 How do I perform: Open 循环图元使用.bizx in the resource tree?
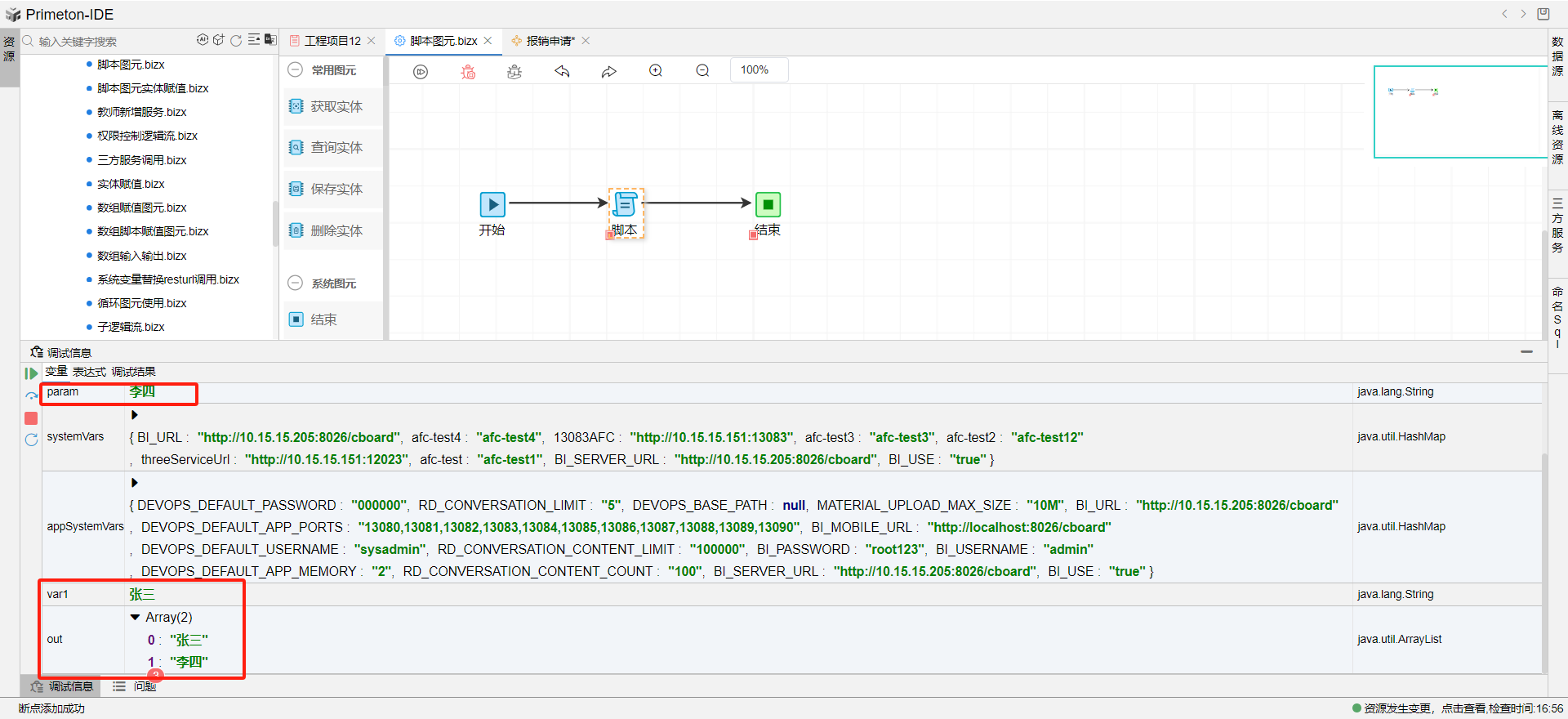pos(141,303)
